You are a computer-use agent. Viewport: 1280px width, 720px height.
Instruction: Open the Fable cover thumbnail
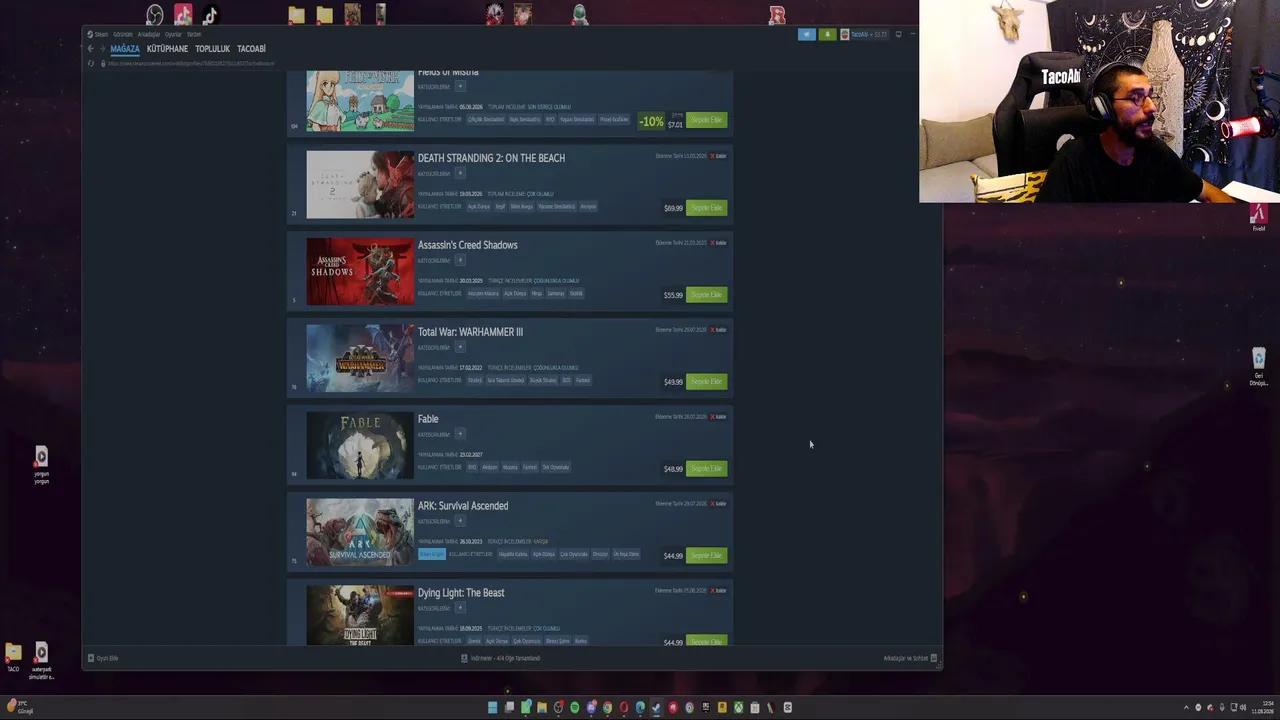(360, 445)
